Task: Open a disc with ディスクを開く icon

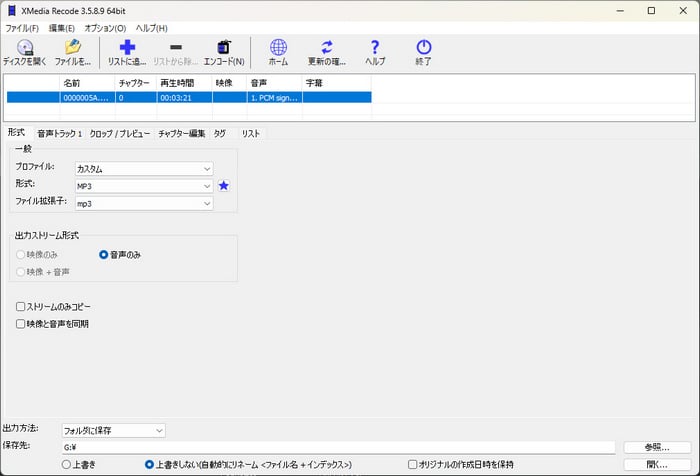Action: 25,53
